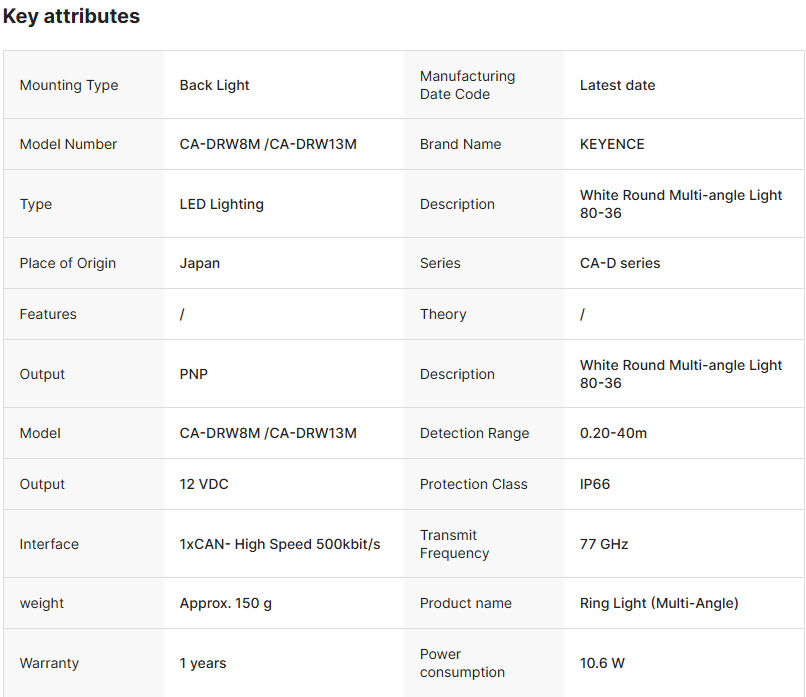Select the "12 VDC" output value
806x697 pixels.
point(207,484)
